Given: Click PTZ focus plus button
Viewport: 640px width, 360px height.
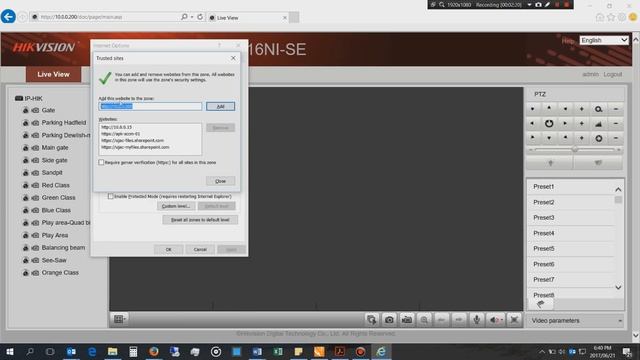Looking at the screenshot, I should tap(582, 123).
